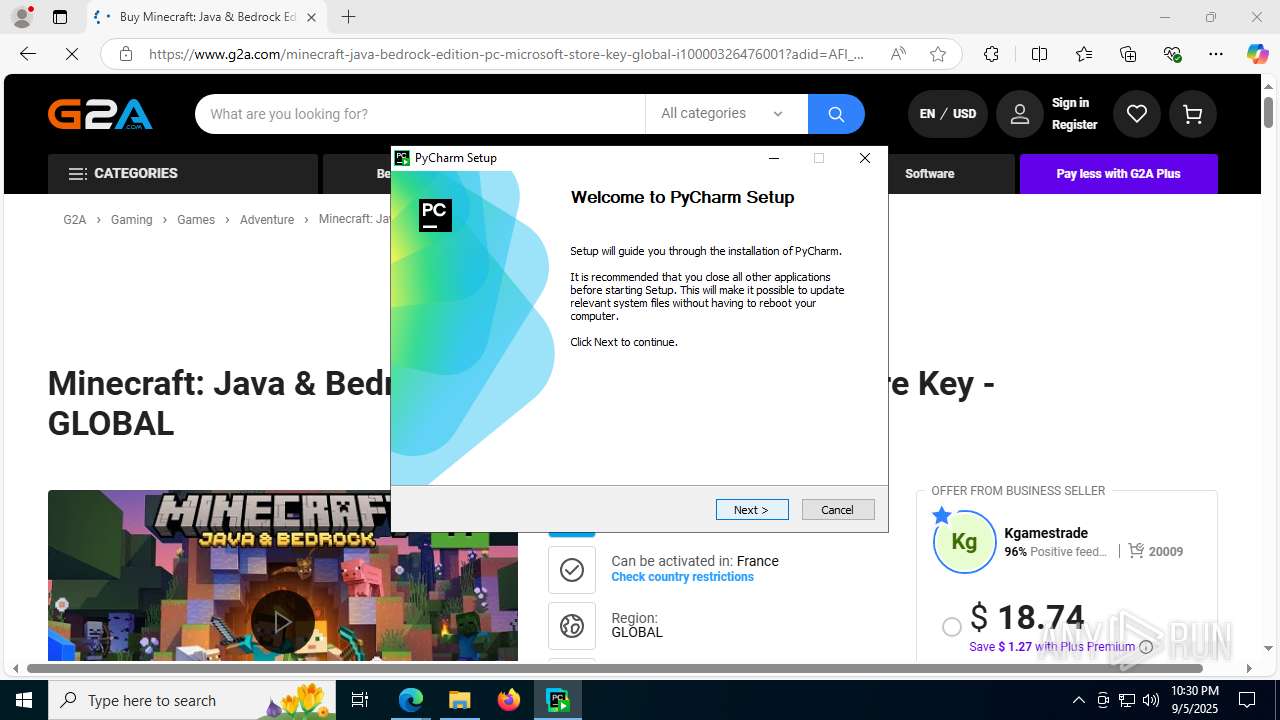The height and width of the screenshot is (720, 1280).
Task: Select the Buy Minecraft tab
Action: pyautogui.click(x=207, y=17)
